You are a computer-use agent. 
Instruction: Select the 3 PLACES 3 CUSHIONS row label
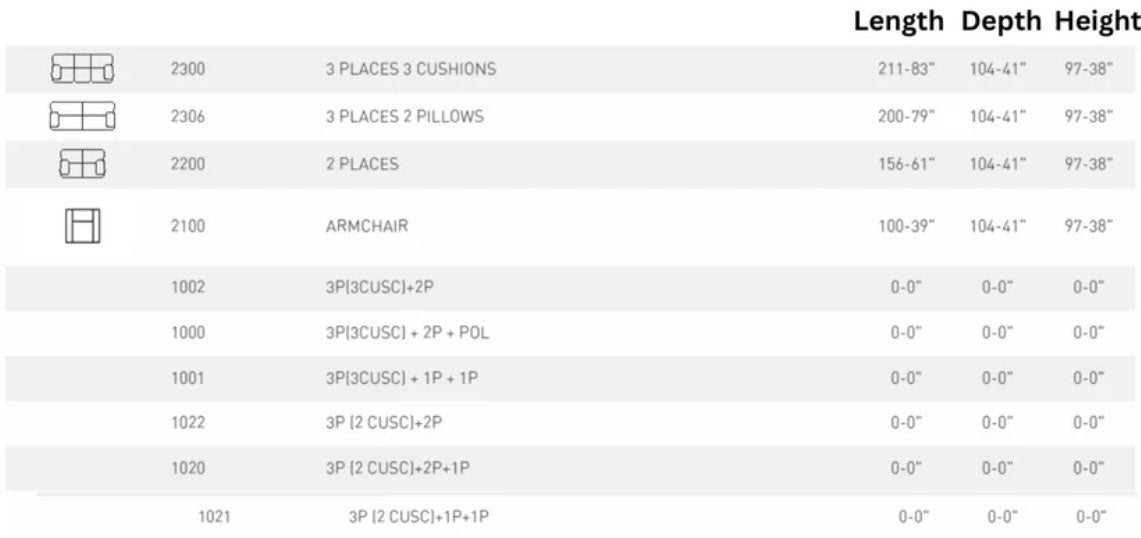[x=410, y=70]
